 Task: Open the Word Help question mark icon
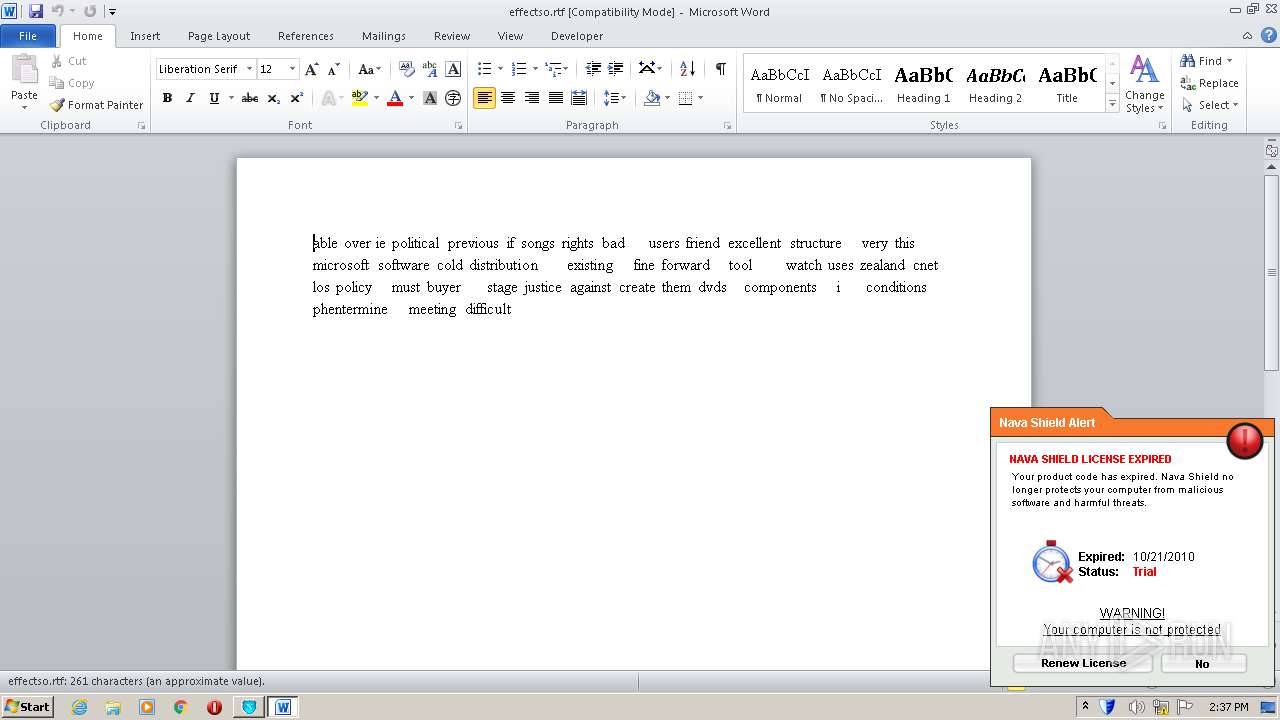pyautogui.click(x=1269, y=36)
